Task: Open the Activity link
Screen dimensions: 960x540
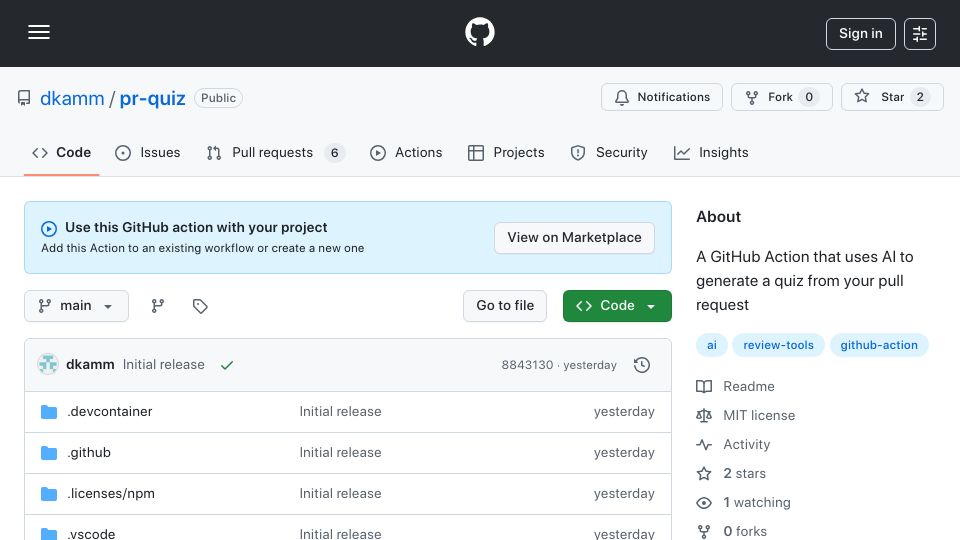Action: tap(746, 444)
